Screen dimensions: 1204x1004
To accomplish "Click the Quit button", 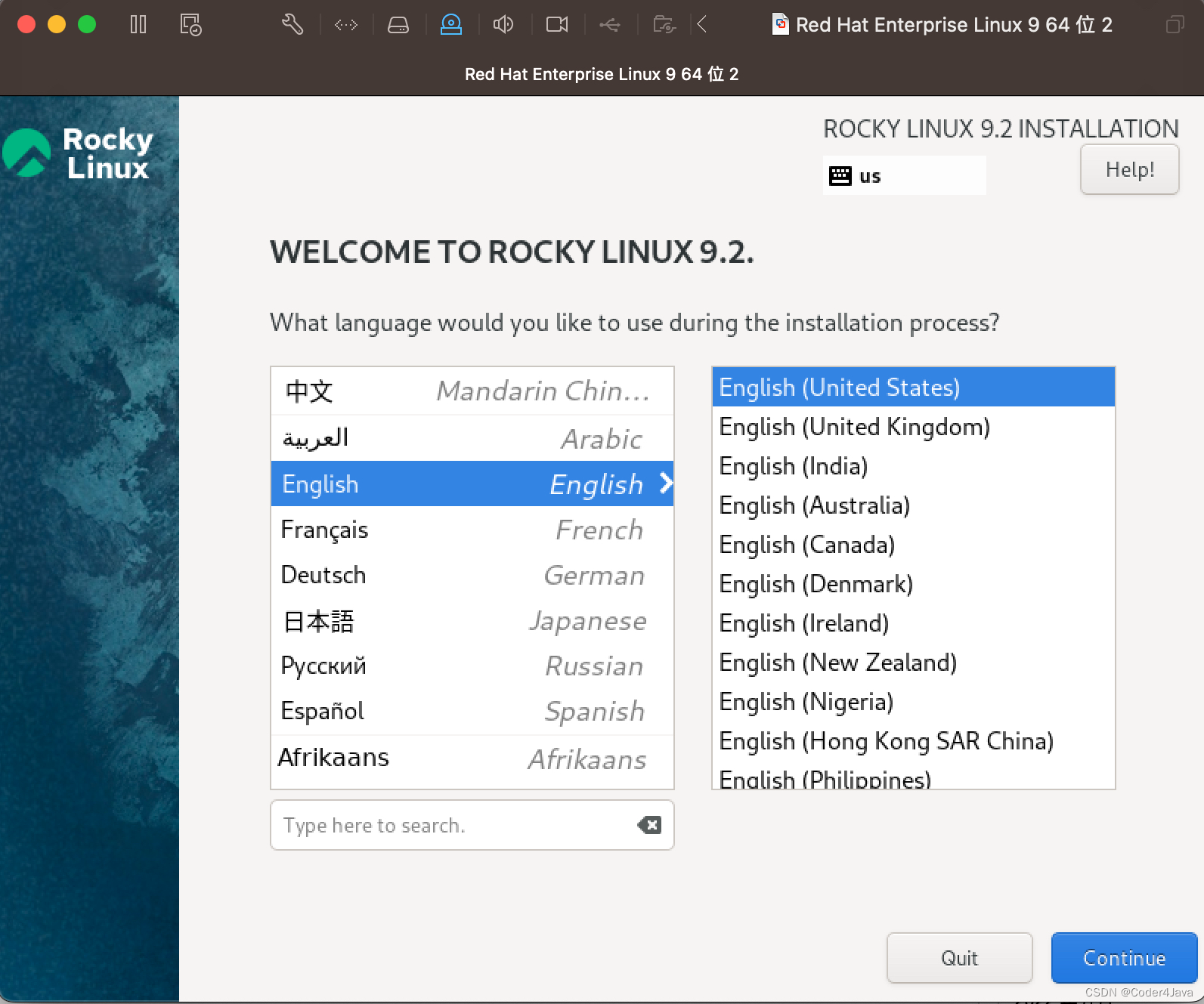I will coord(960,958).
